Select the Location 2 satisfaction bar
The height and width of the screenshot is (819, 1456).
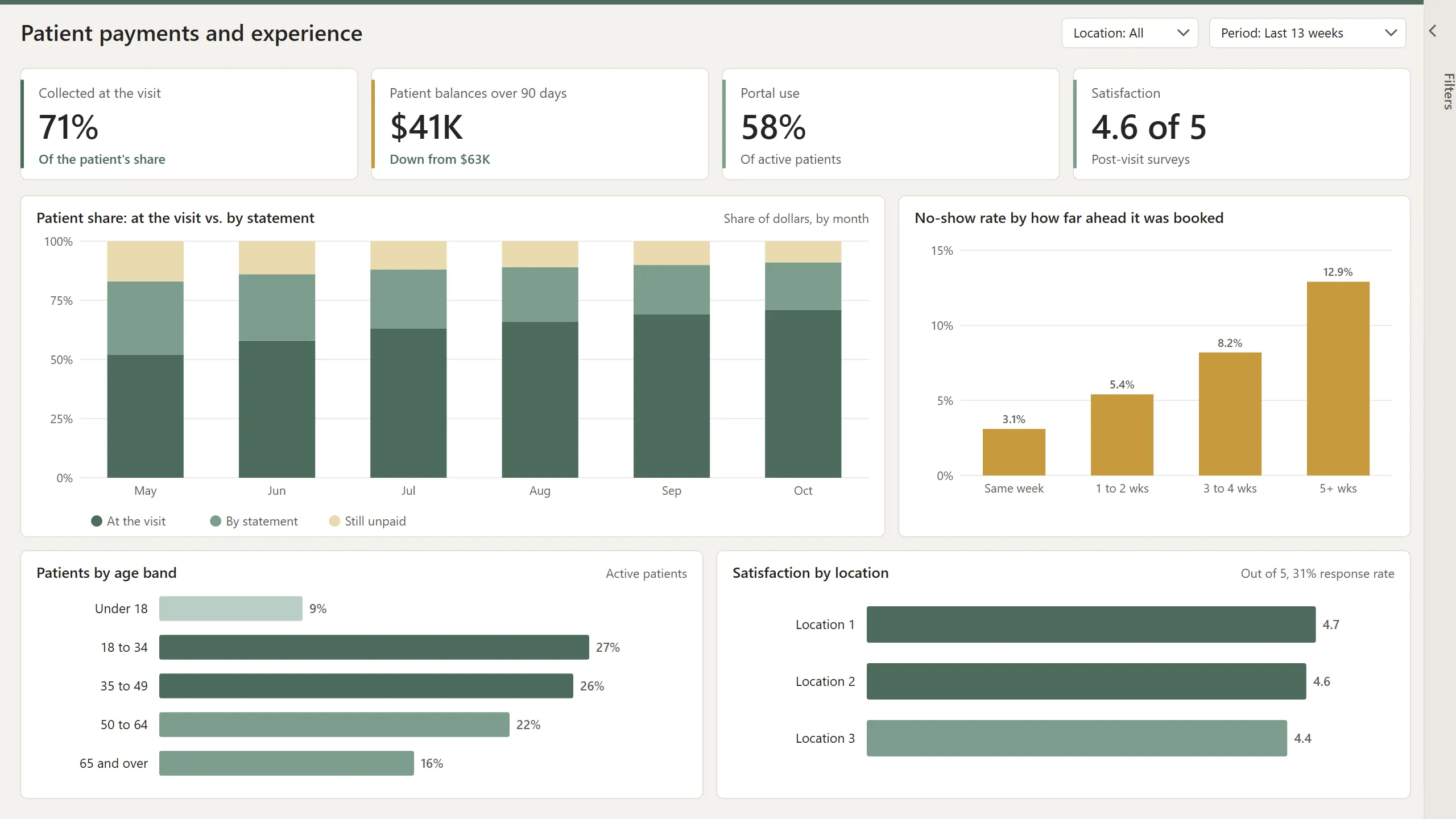[1086, 681]
